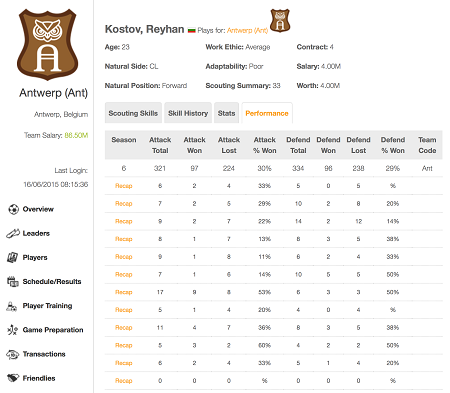Open the Stats tab
The width and height of the screenshot is (450, 393).
click(227, 113)
